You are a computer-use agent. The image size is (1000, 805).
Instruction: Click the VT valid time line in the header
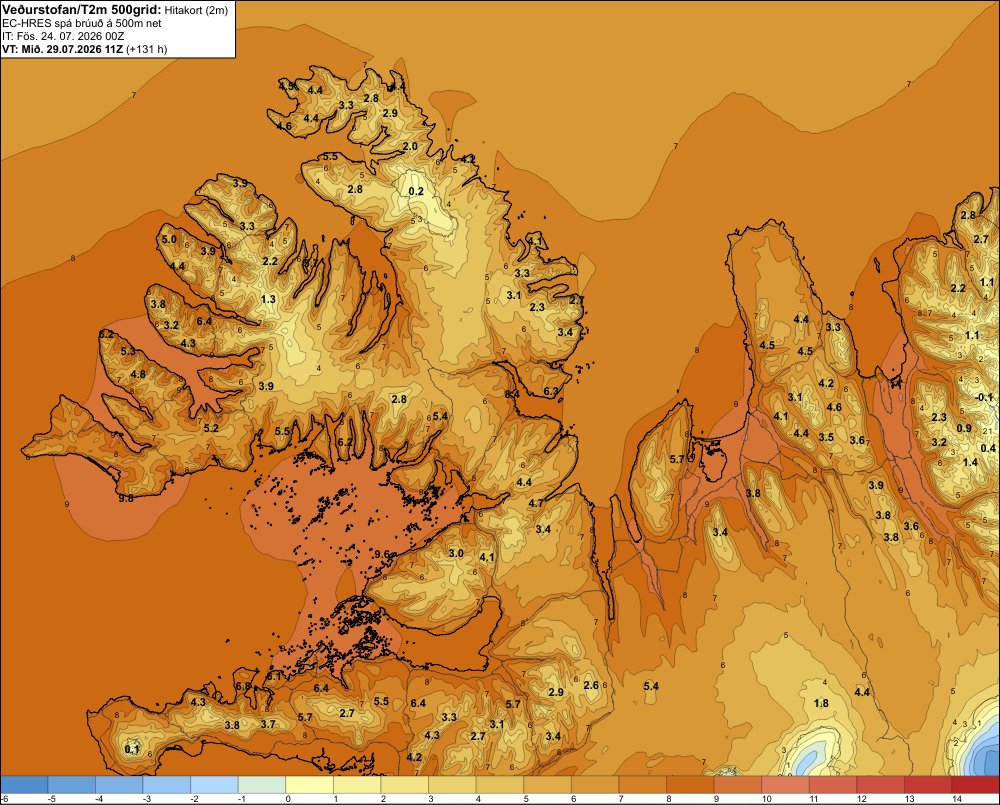point(85,49)
